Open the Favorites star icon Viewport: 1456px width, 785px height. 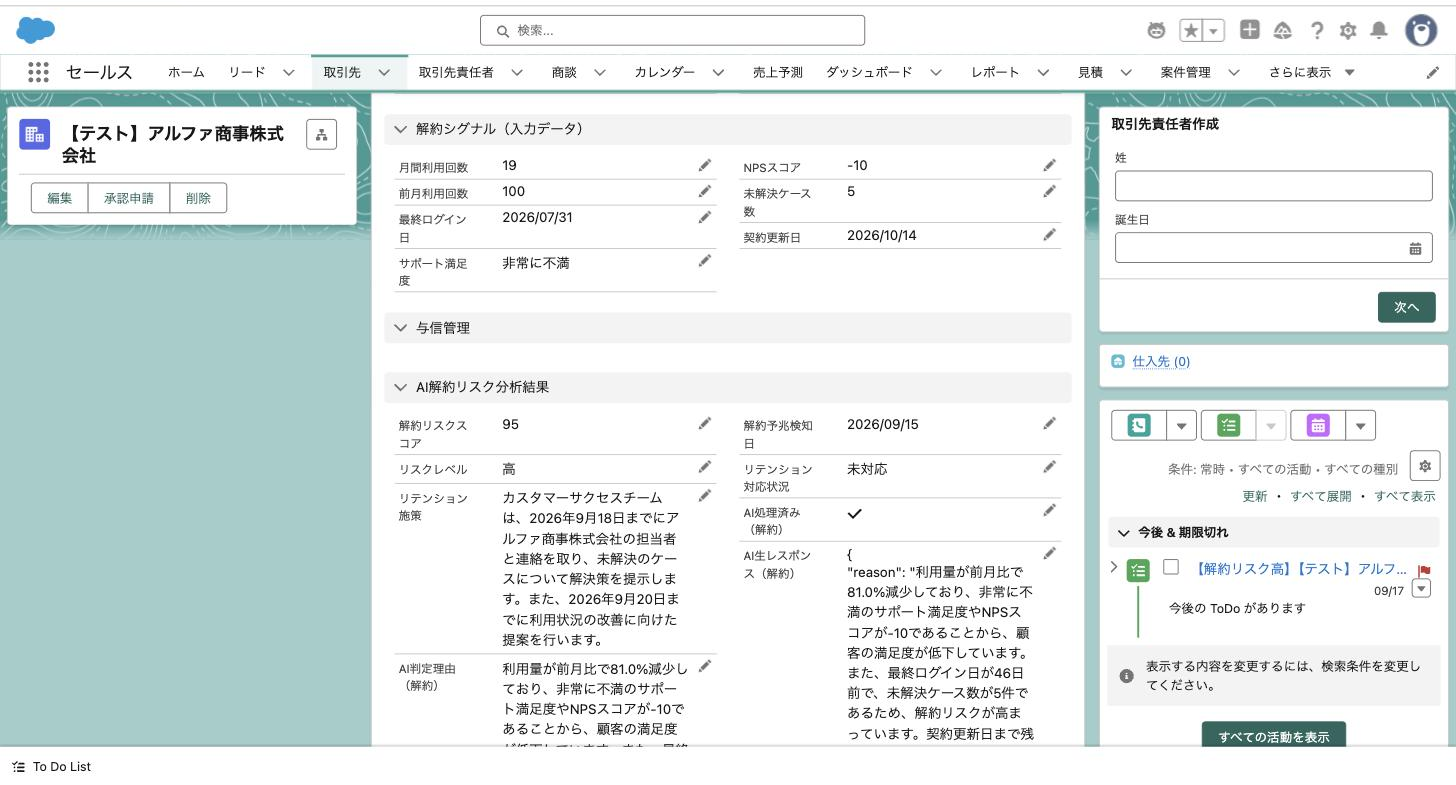pyautogui.click(x=1191, y=30)
